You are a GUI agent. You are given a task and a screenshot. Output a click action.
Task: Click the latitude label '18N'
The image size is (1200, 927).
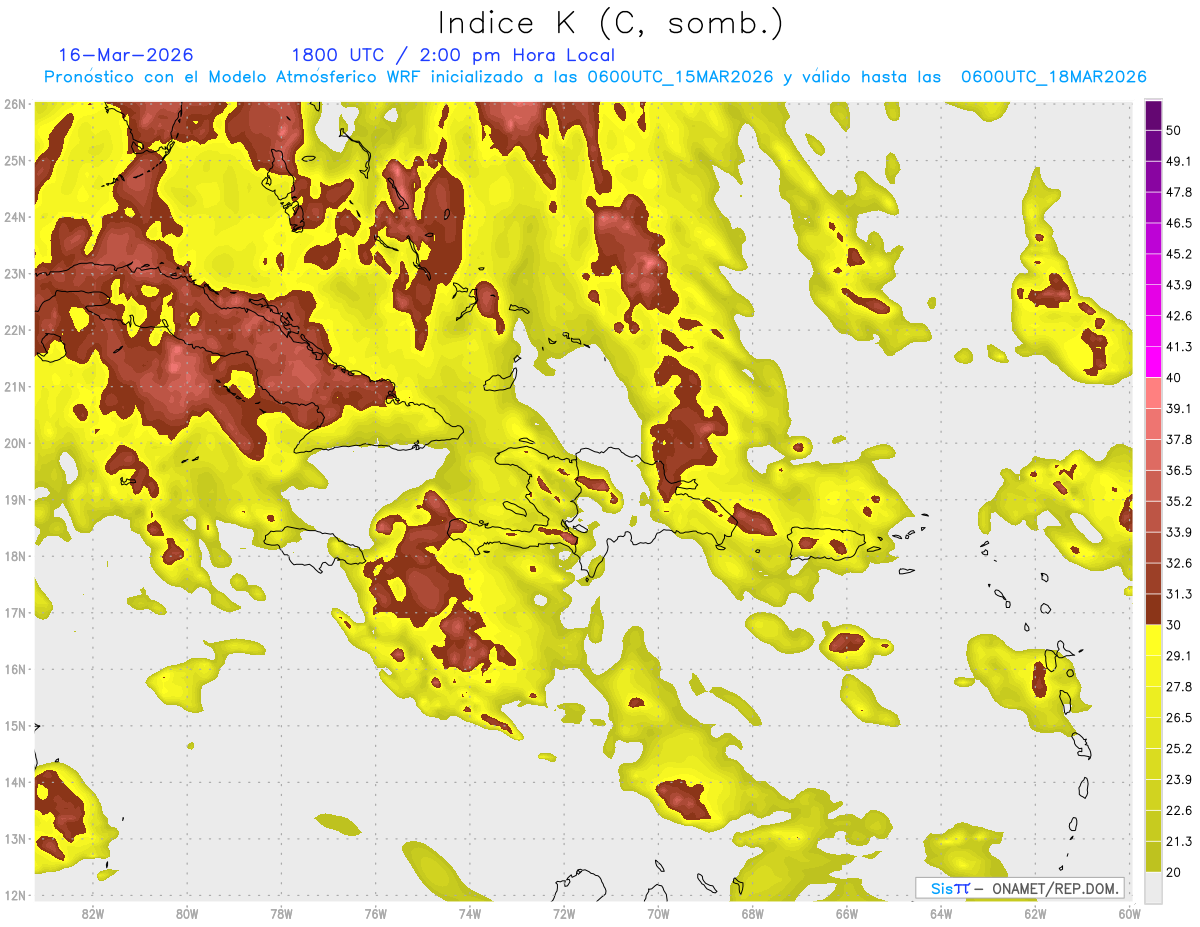tap(14, 556)
